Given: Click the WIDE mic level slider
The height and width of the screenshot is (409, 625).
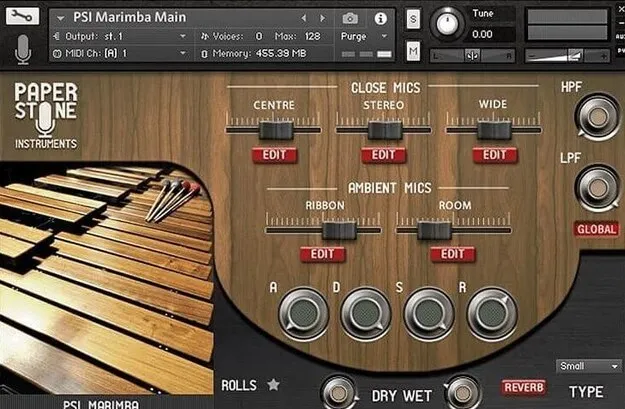Looking at the screenshot, I should pyautogui.click(x=494, y=130).
